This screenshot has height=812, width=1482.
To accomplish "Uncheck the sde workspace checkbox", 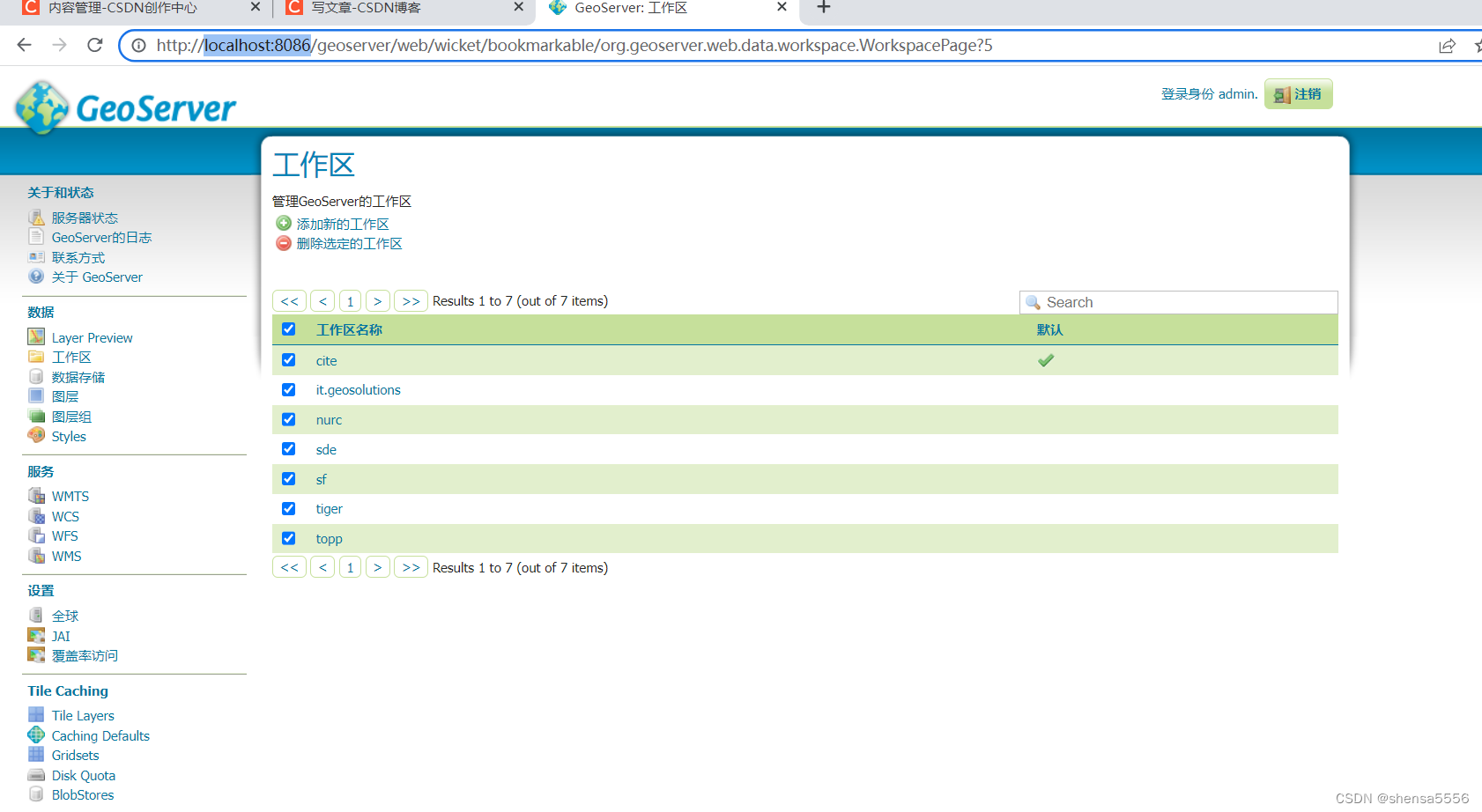I will pos(288,448).
